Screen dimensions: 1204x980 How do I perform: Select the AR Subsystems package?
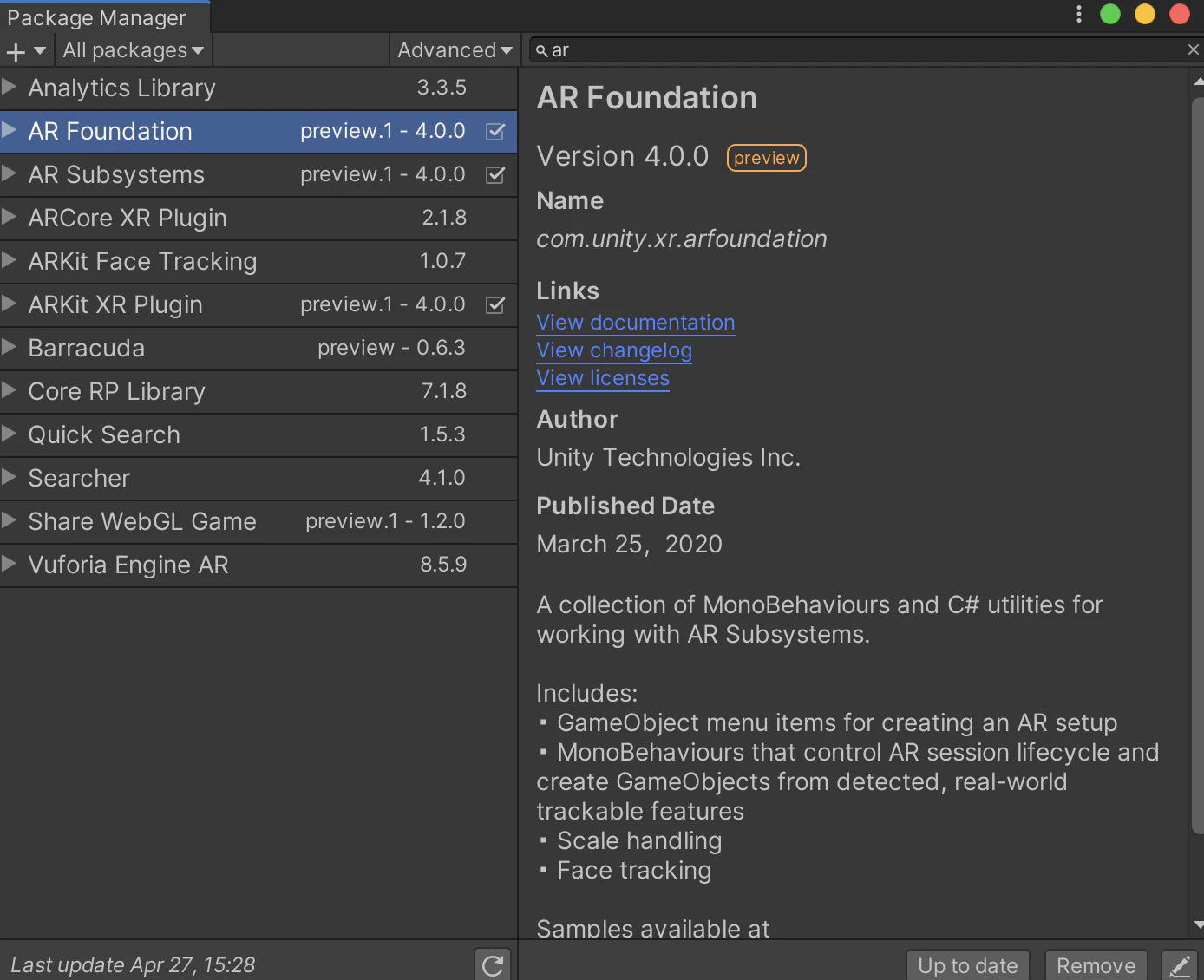258,175
